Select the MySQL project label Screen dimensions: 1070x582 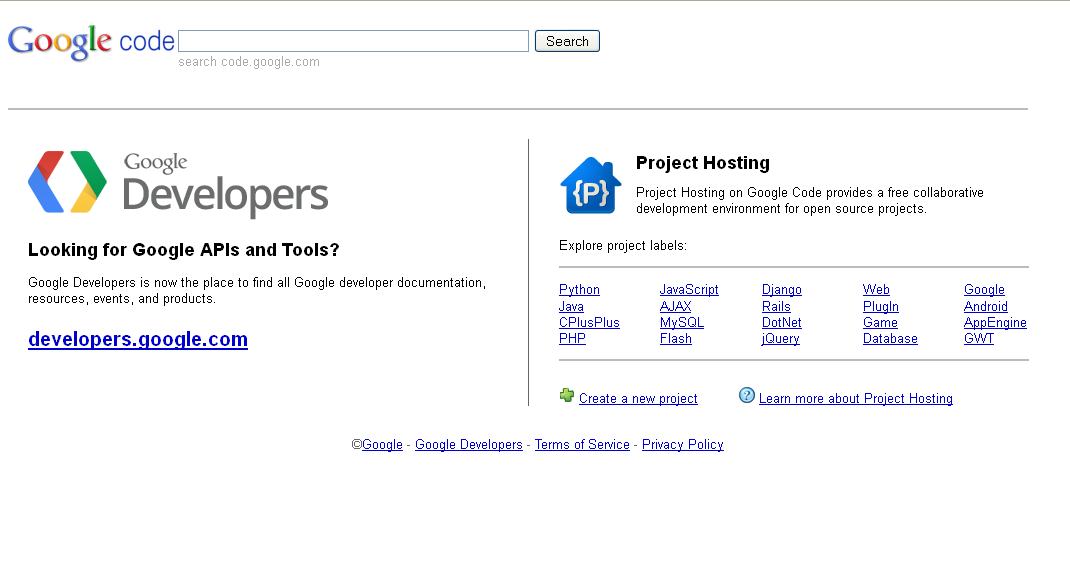tap(682, 322)
